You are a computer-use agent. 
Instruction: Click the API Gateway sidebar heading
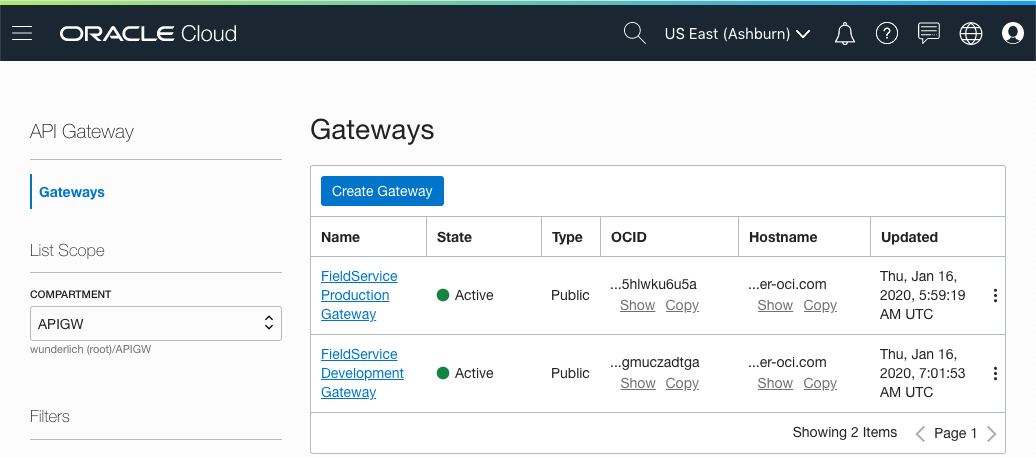[82, 132]
